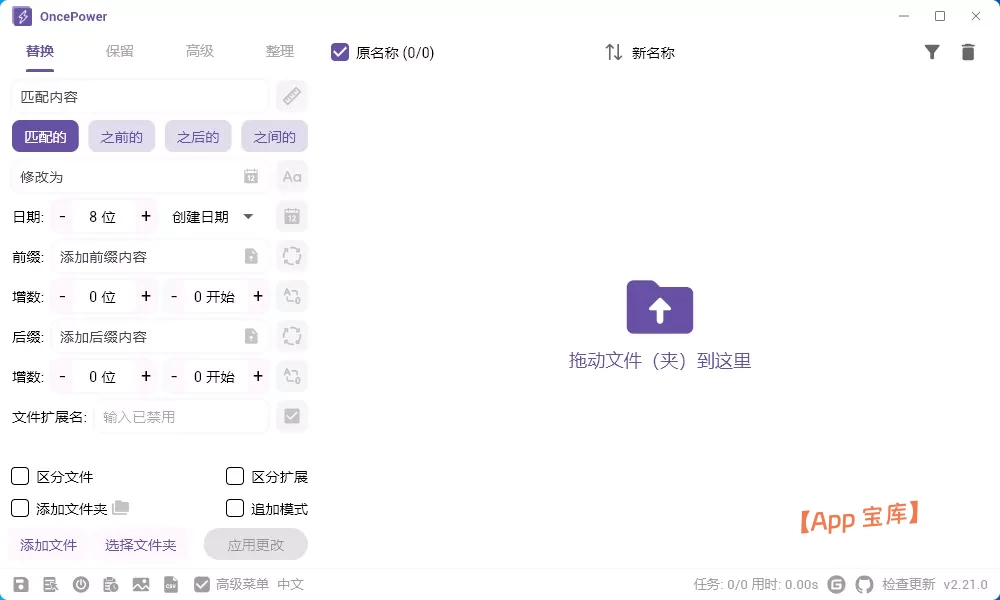The width and height of the screenshot is (1000, 600).
Task: Open the regex/edit tool next to 匹配内容
Action: [291, 96]
